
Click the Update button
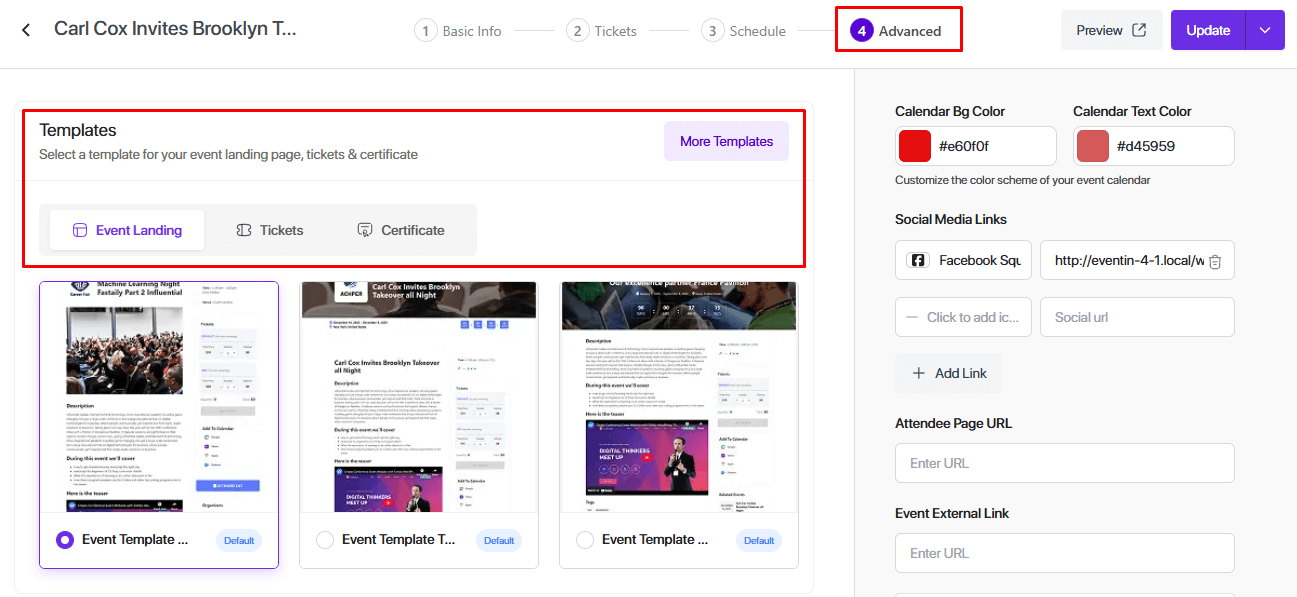[x=1207, y=30]
